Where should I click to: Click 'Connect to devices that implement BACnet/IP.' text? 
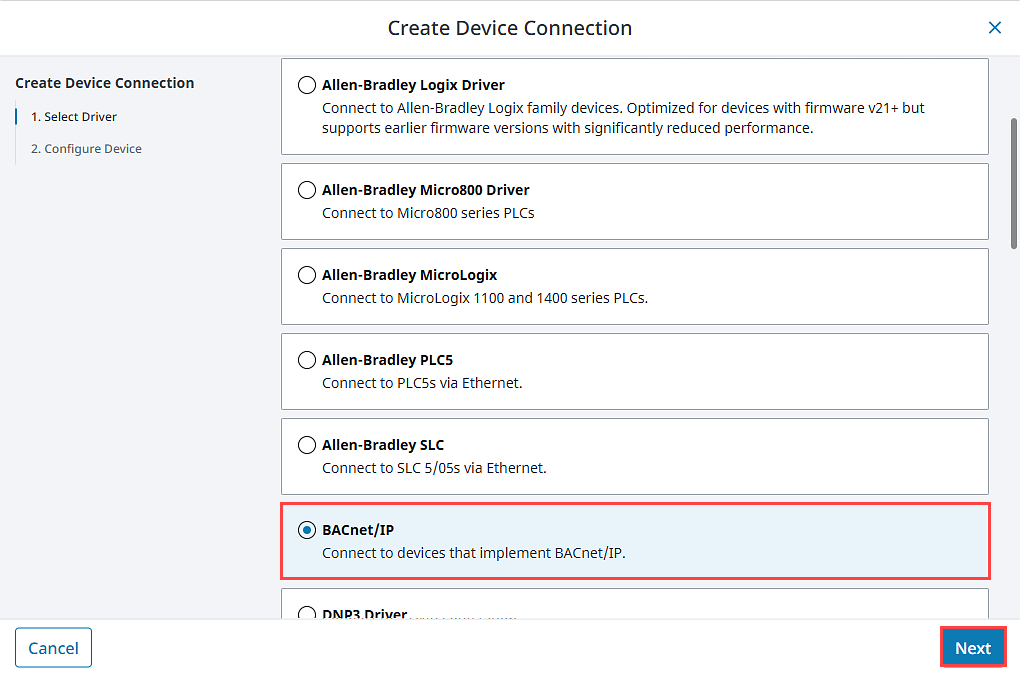point(474,553)
